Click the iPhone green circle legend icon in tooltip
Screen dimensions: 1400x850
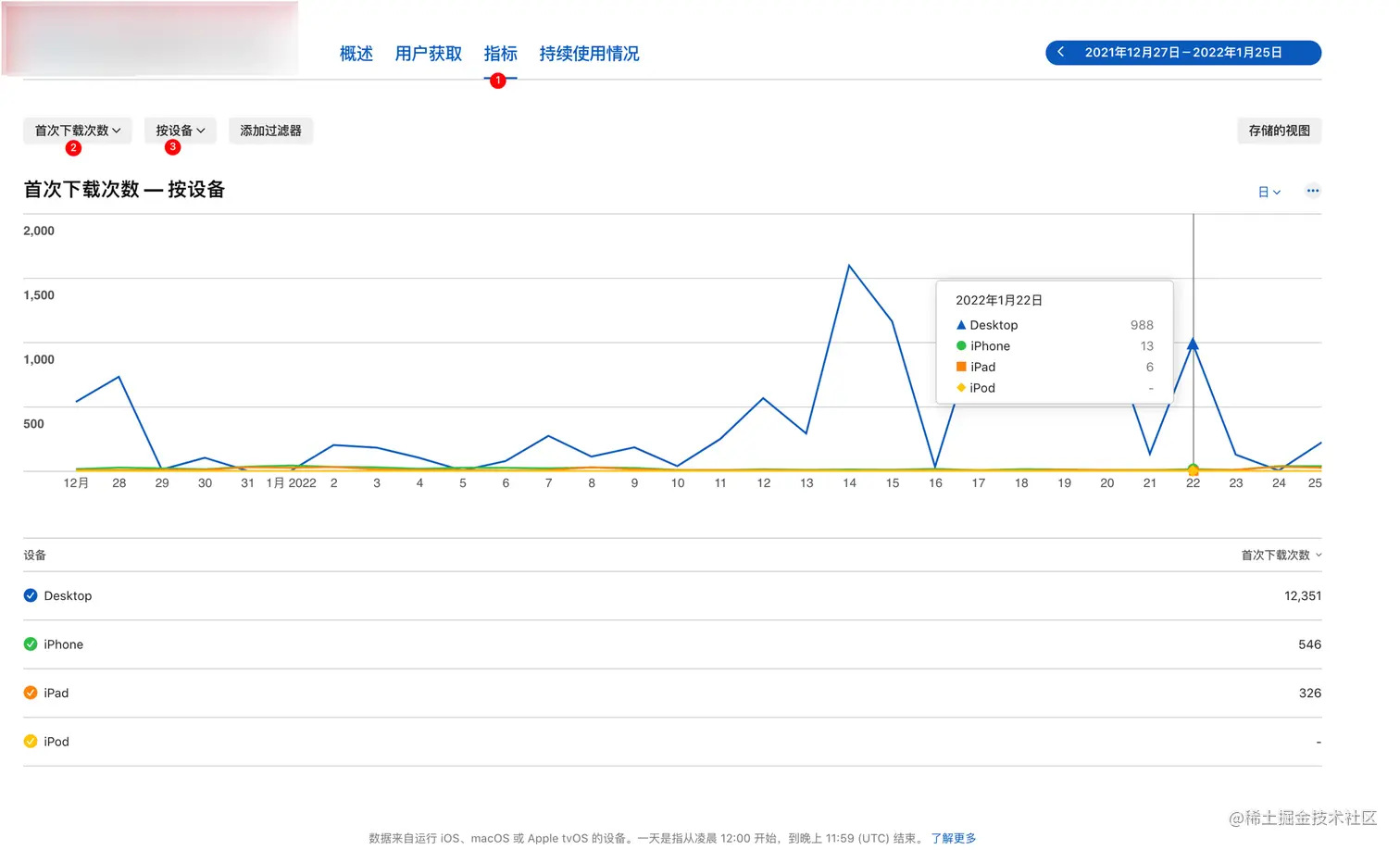(x=961, y=345)
